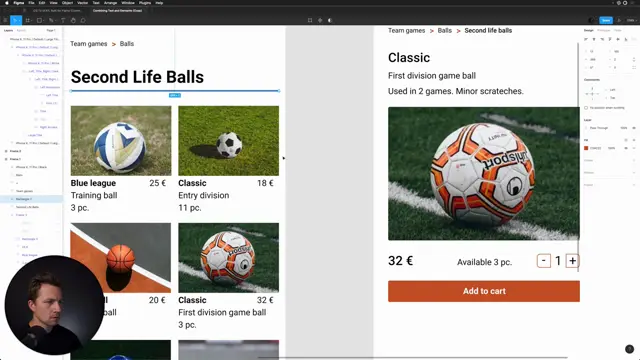Switch to the Prototype tab
This screenshot has height=360, width=640.
[x=604, y=30]
